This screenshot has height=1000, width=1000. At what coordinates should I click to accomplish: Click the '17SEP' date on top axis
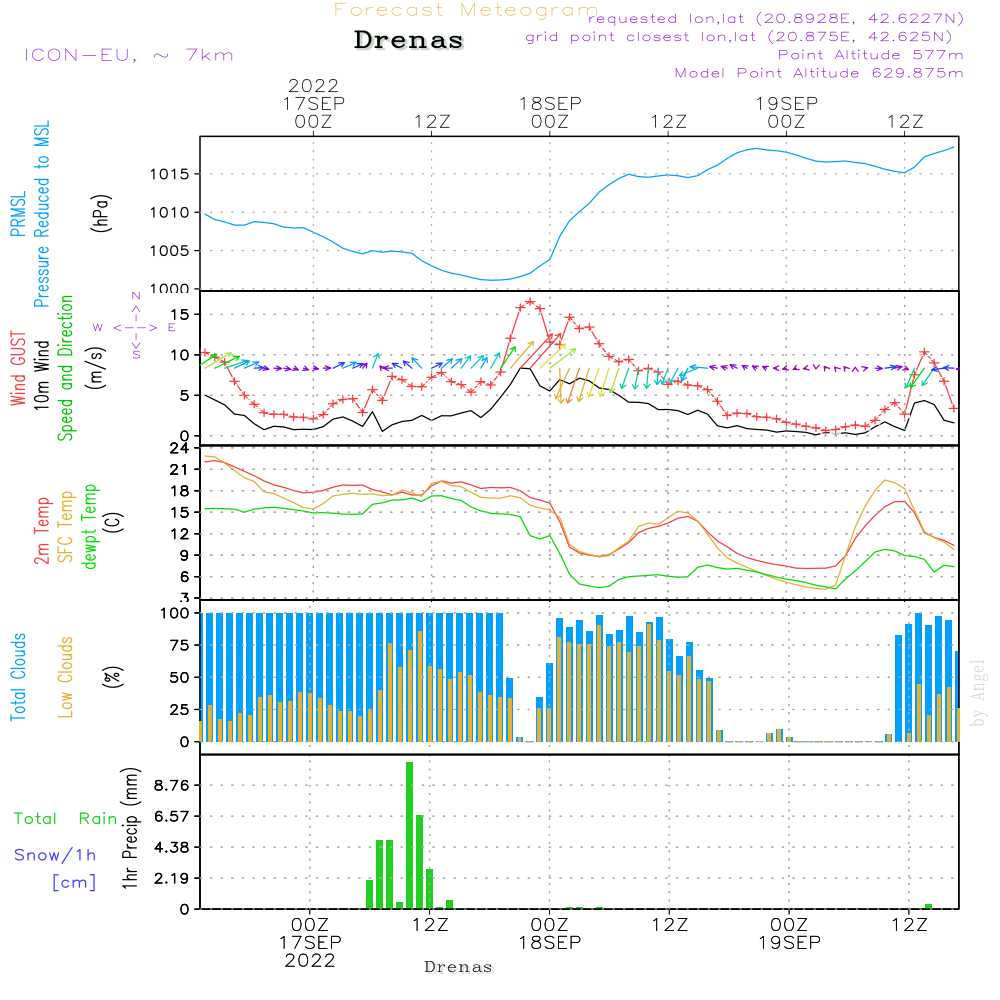[x=313, y=103]
